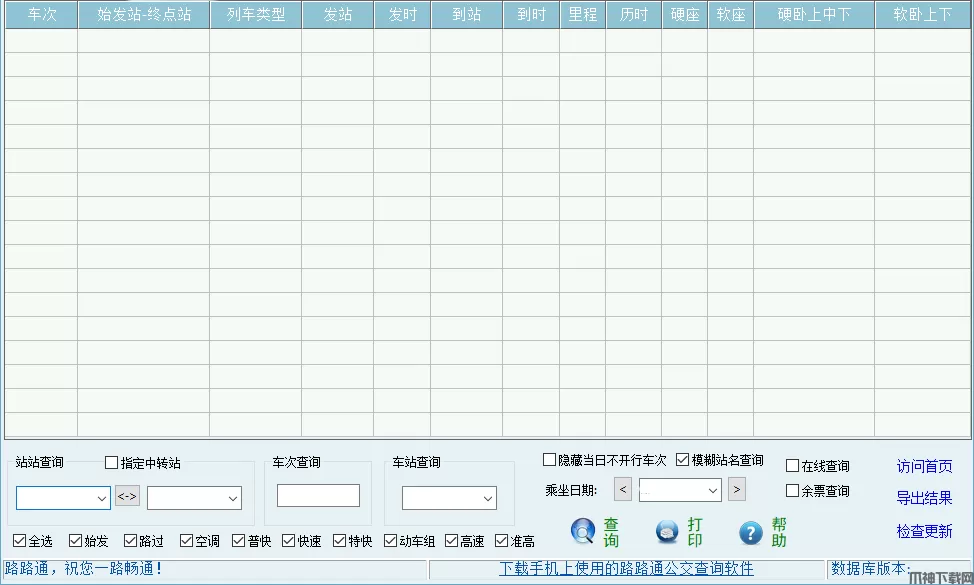Uncheck the 动车组 train type filter
The height and width of the screenshot is (585, 974).
pos(391,541)
